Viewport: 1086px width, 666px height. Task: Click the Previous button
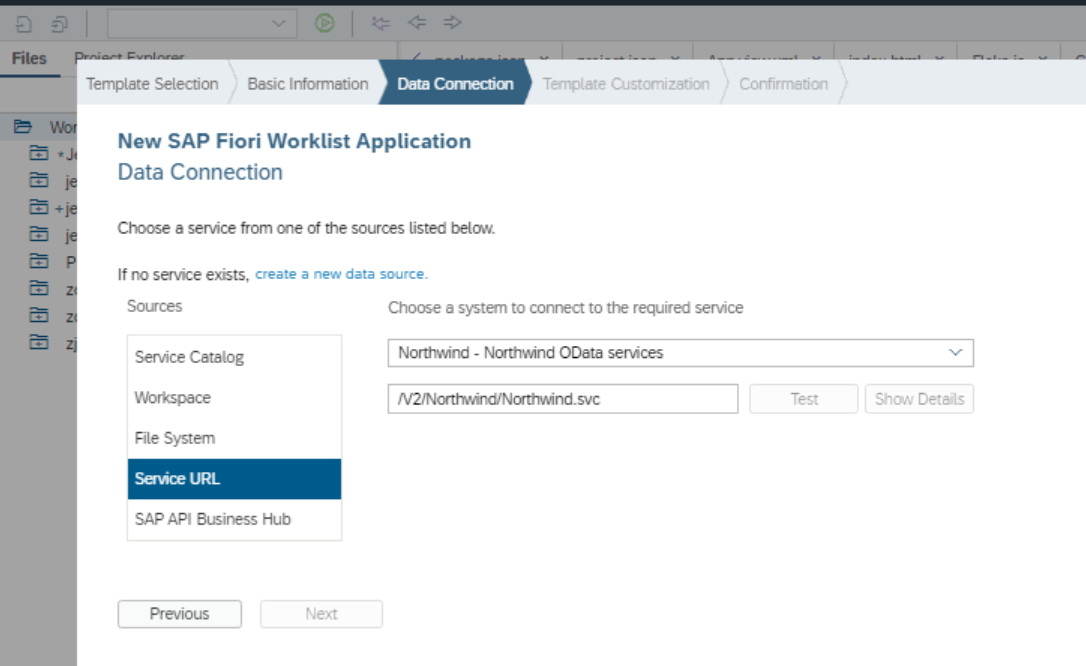coord(179,614)
